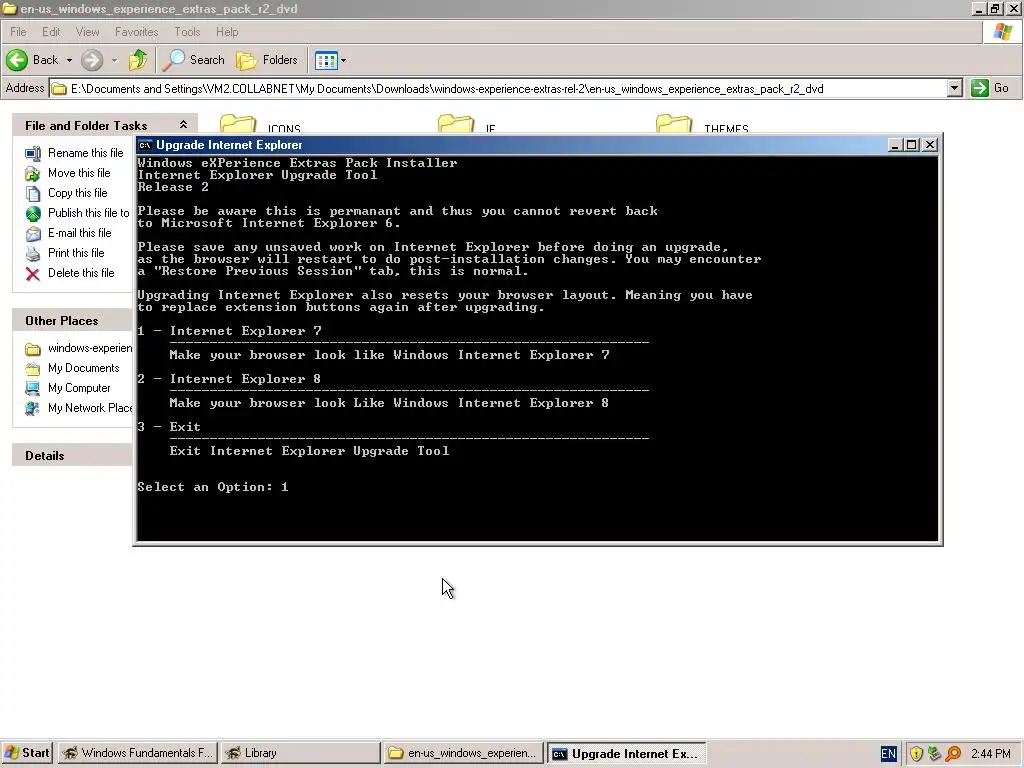Image resolution: width=1024 pixels, height=768 pixels.
Task: Click the Rename this file icon
Action: pos(33,153)
